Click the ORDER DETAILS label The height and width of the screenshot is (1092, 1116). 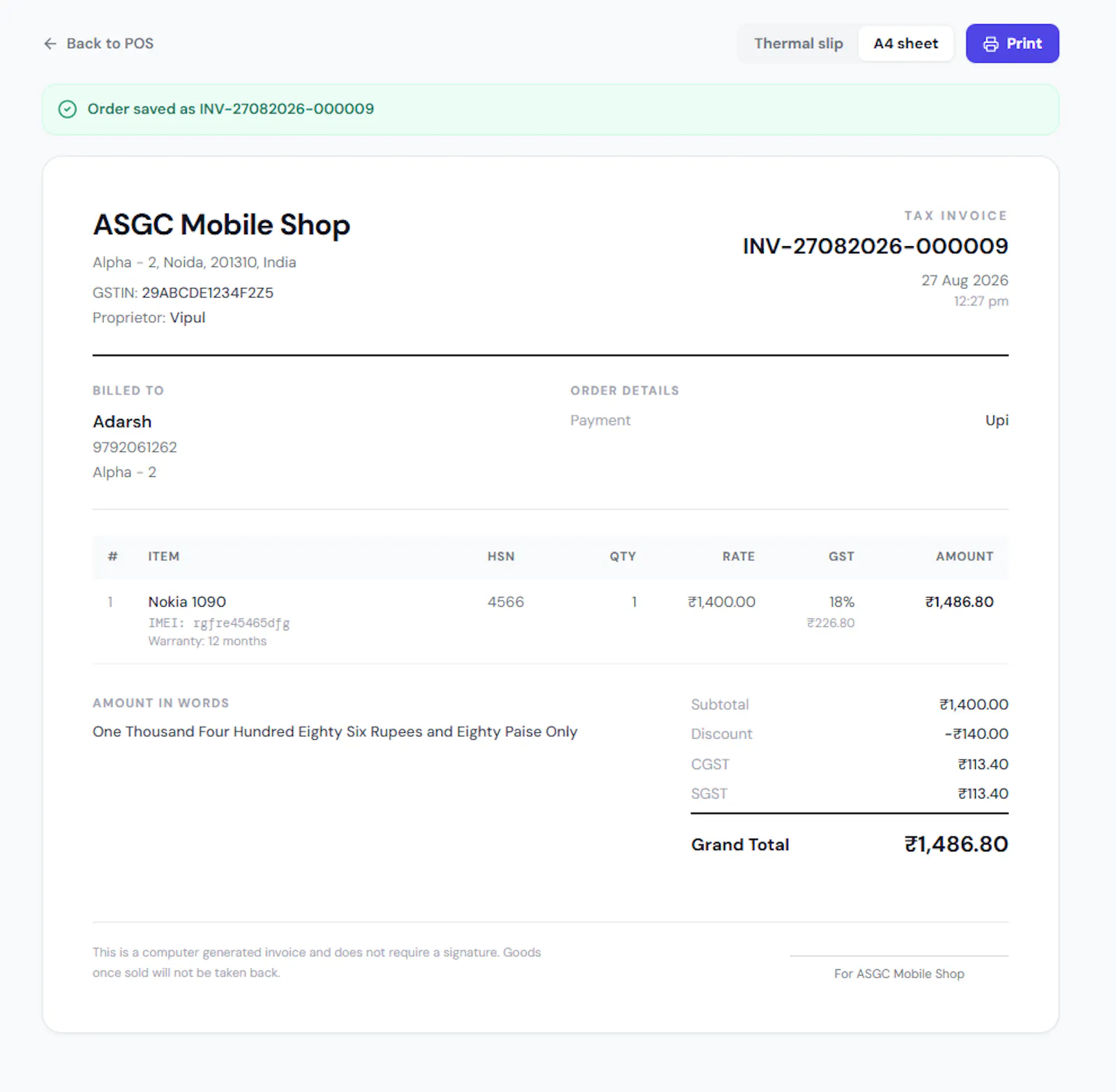point(624,390)
